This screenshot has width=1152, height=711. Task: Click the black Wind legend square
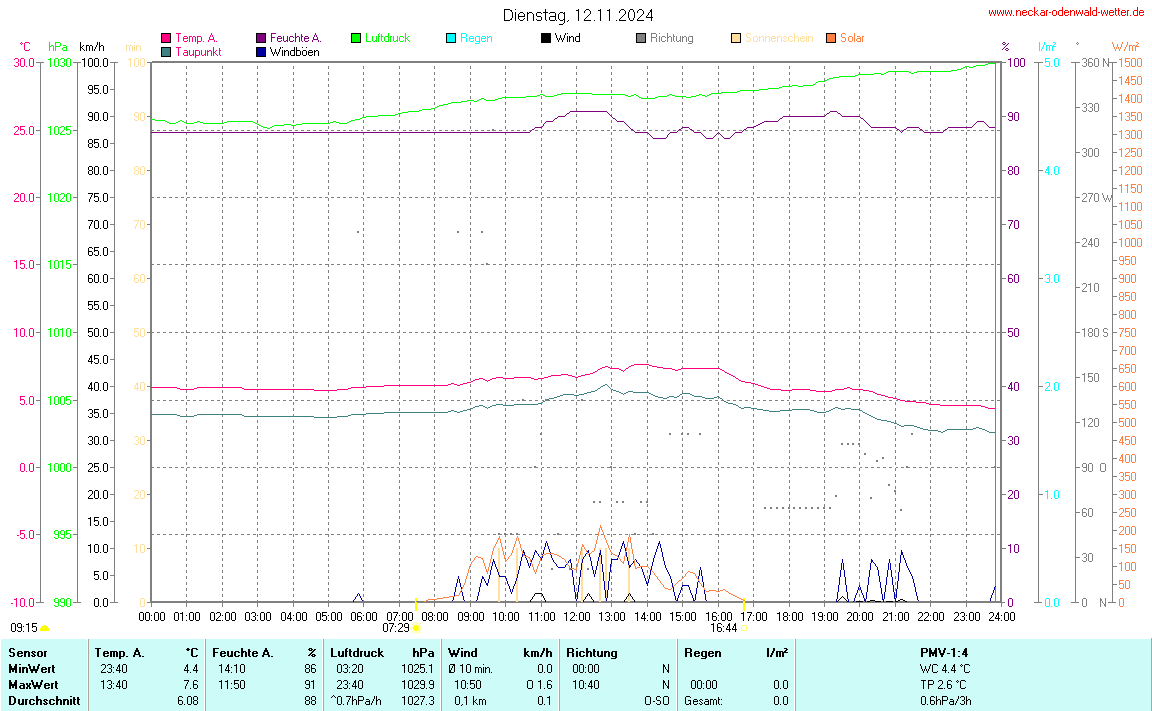[546, 38]
